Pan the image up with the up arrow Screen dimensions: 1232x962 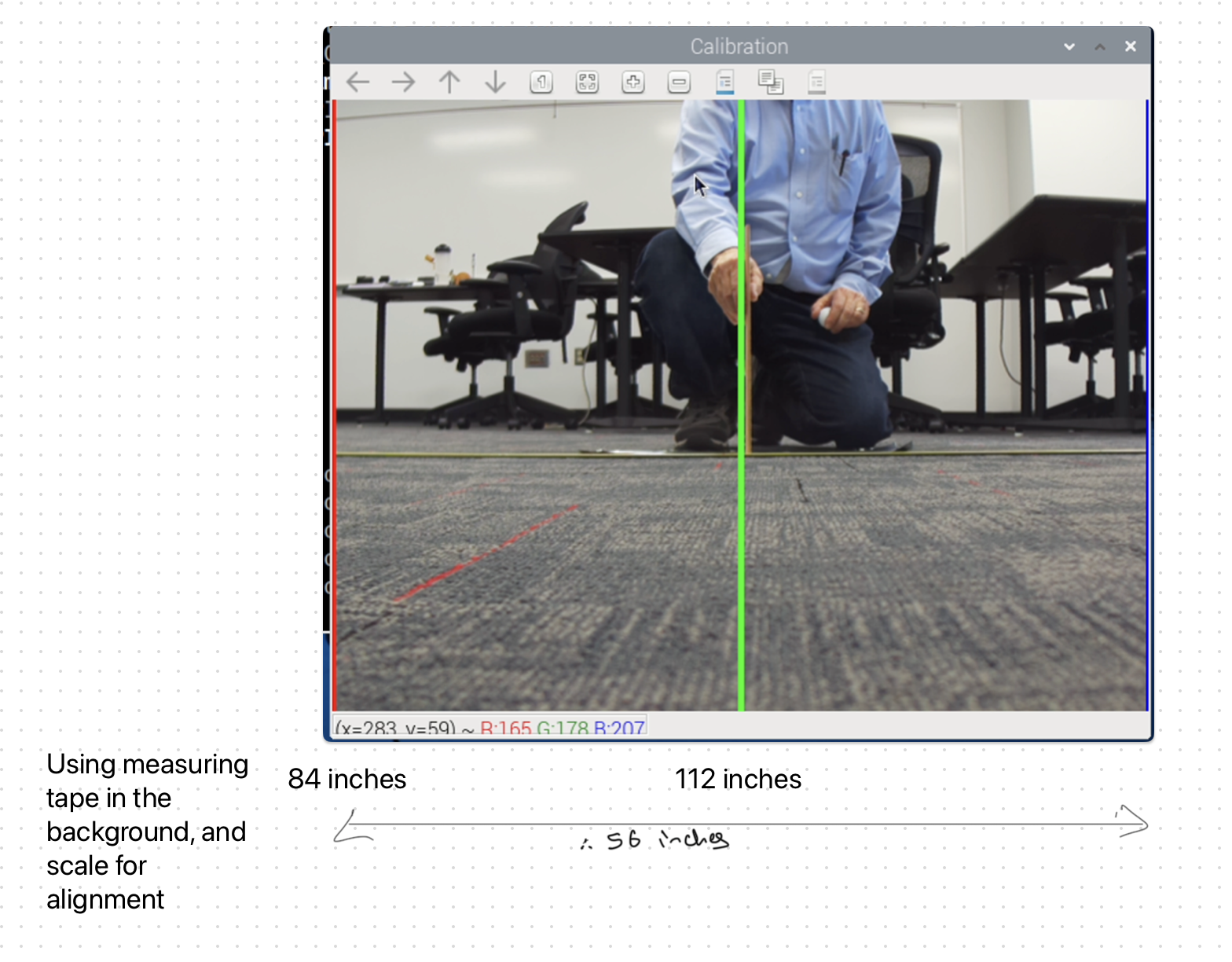pyautogui.click(x=449, y=82)
